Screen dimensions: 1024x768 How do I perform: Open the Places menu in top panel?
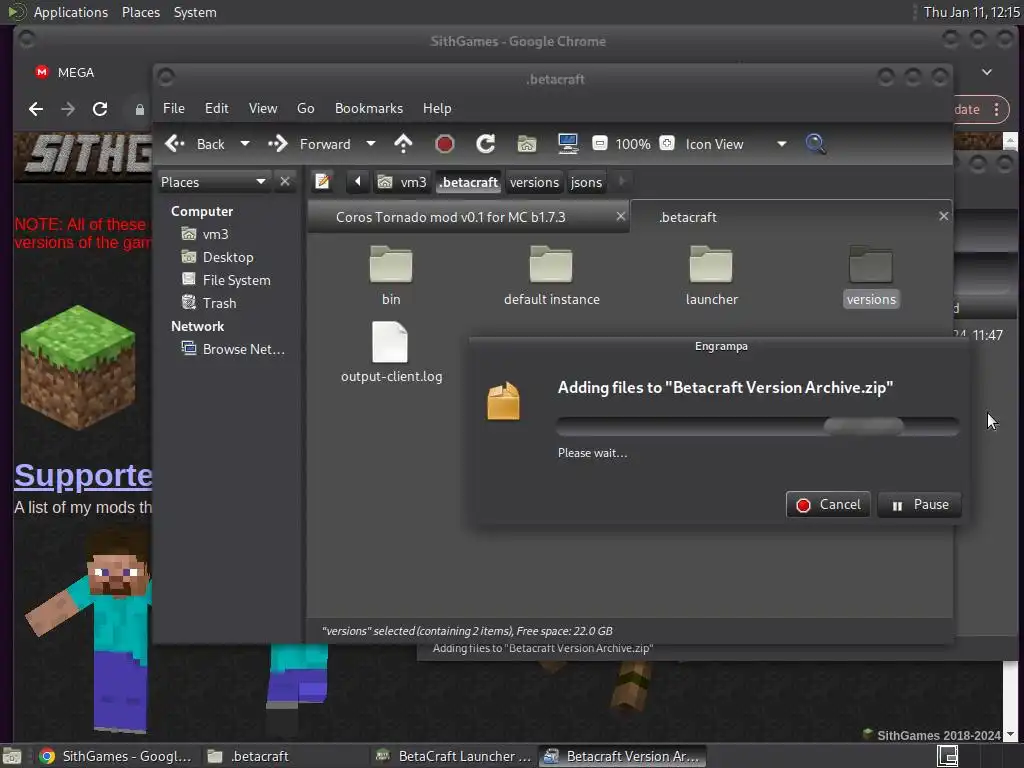pos(141,12)
